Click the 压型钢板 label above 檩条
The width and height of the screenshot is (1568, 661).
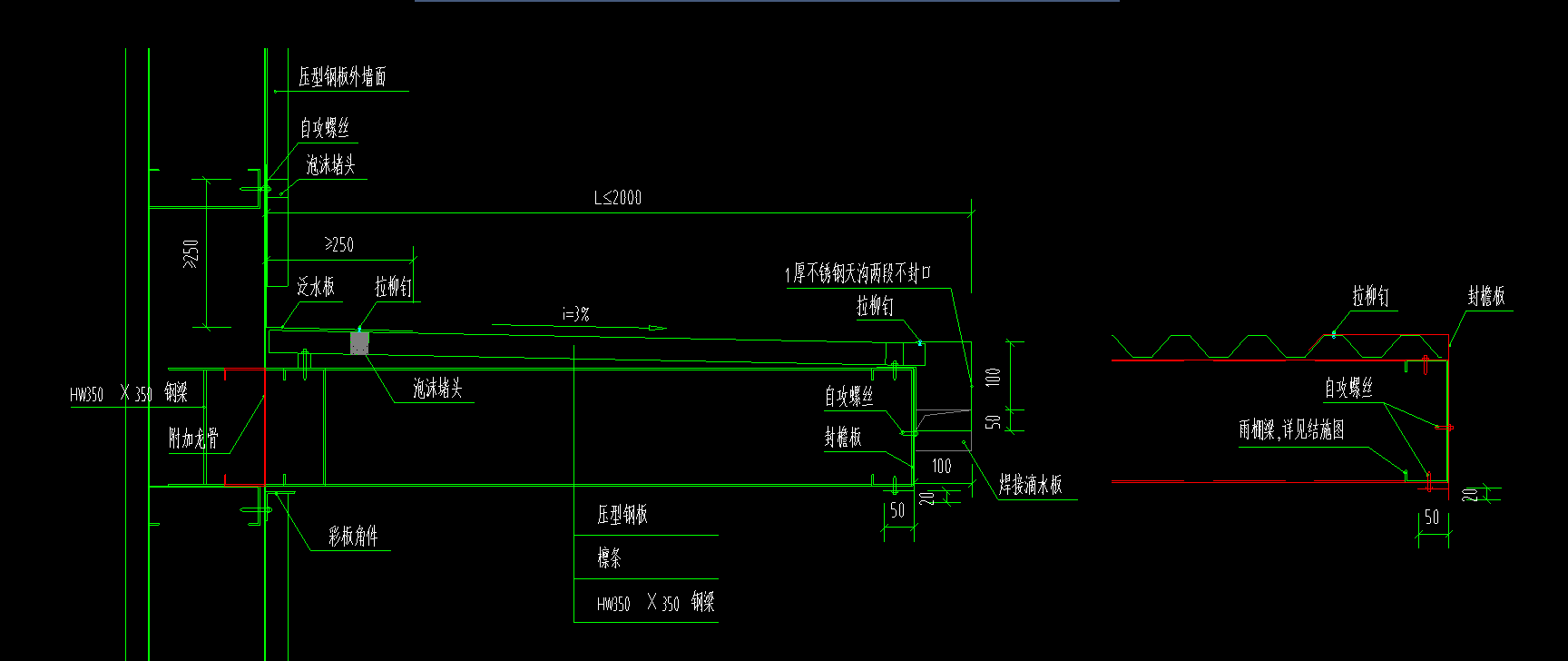(x=622, y=515)
